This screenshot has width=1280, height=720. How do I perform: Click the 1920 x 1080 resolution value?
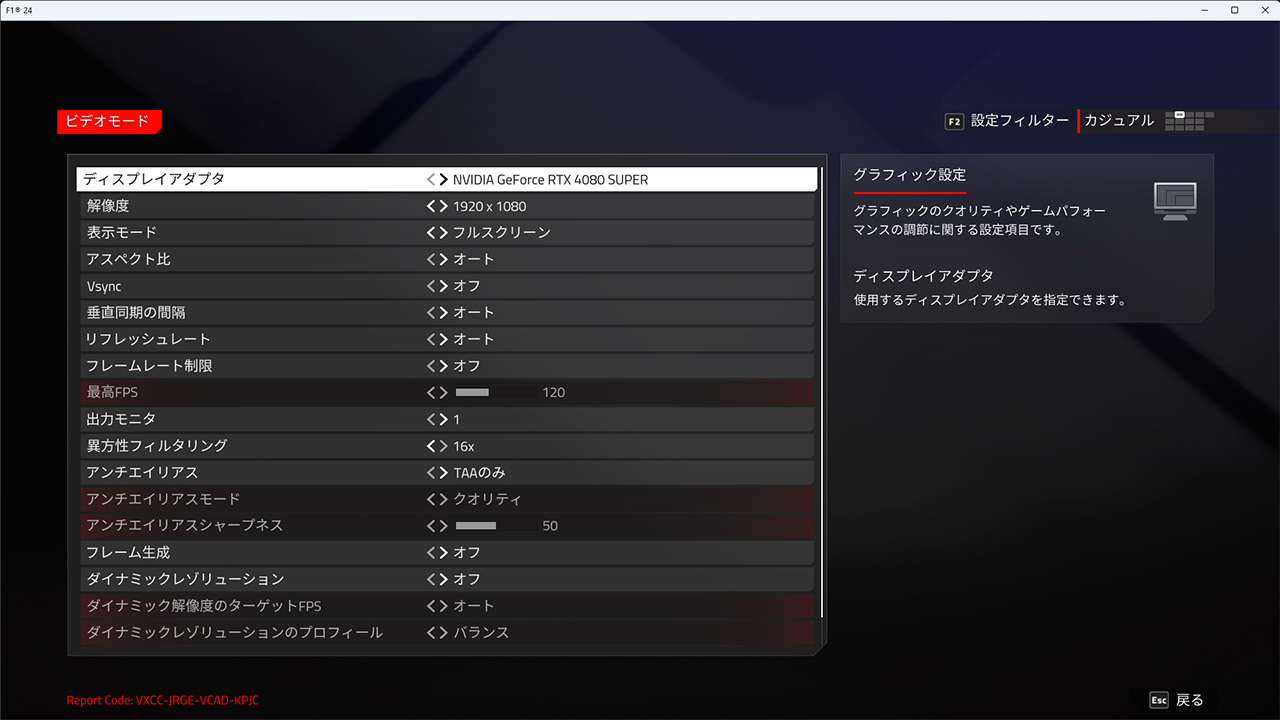489,206
